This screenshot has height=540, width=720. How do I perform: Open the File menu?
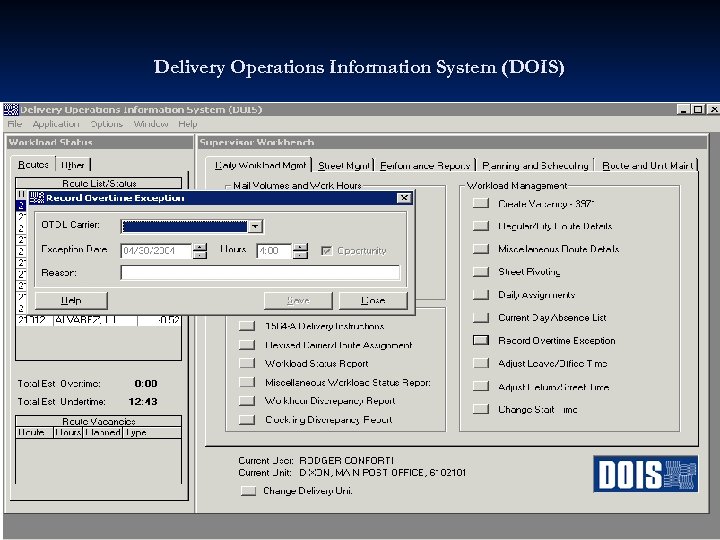tap(15, 124)
